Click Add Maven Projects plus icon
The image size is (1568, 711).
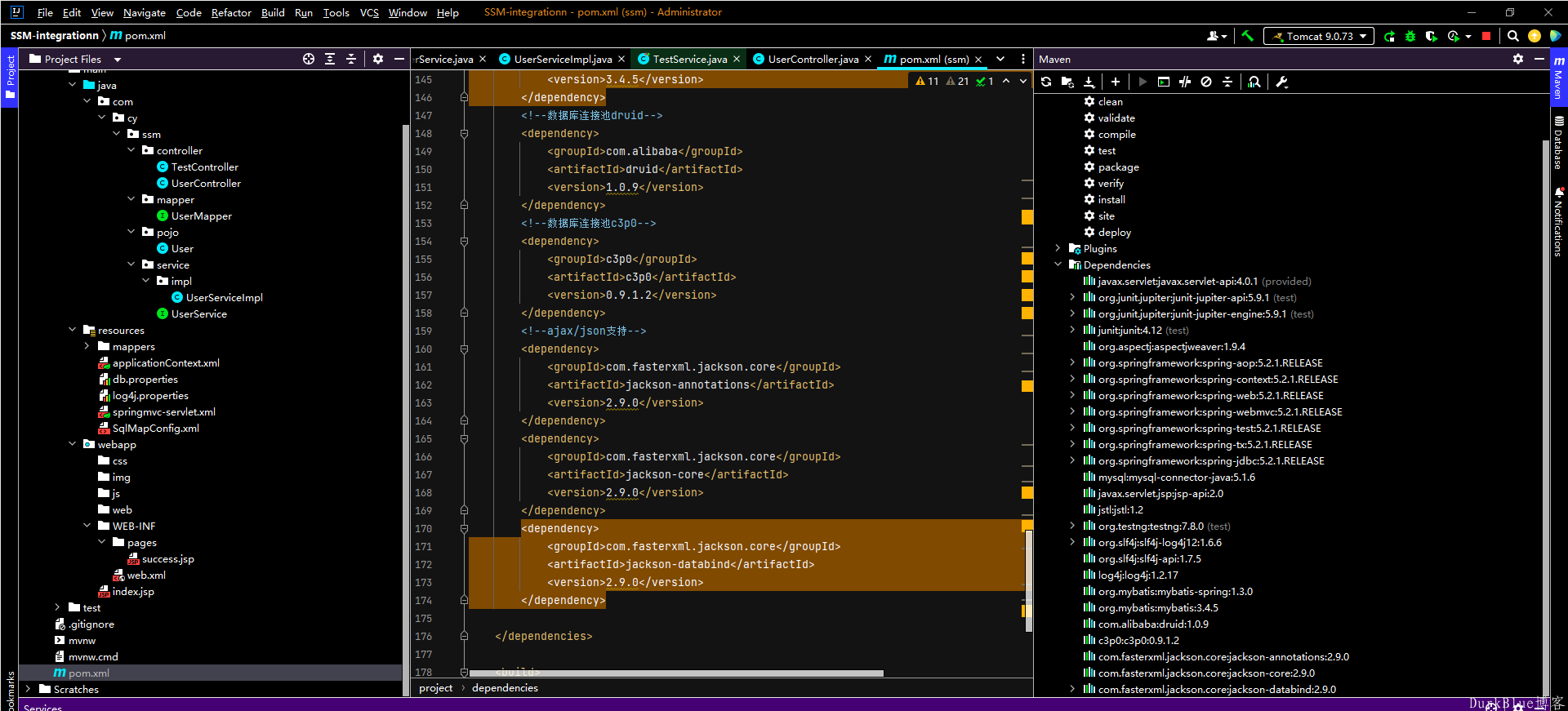1116,82
